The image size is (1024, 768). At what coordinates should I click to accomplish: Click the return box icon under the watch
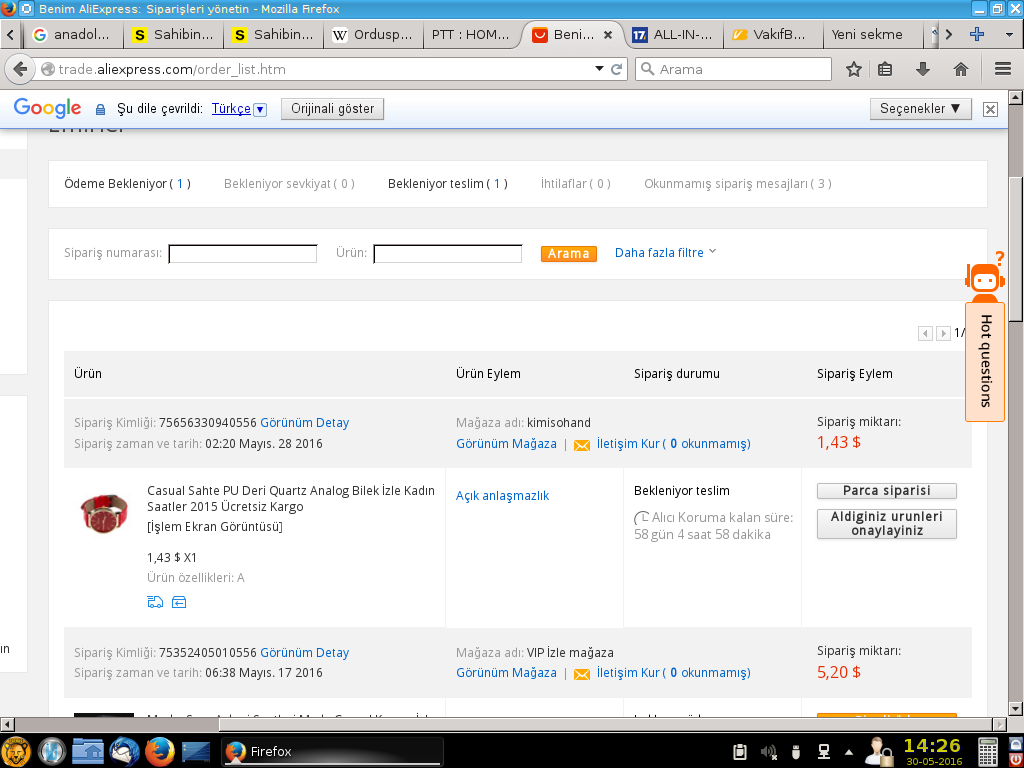(179, 602)
